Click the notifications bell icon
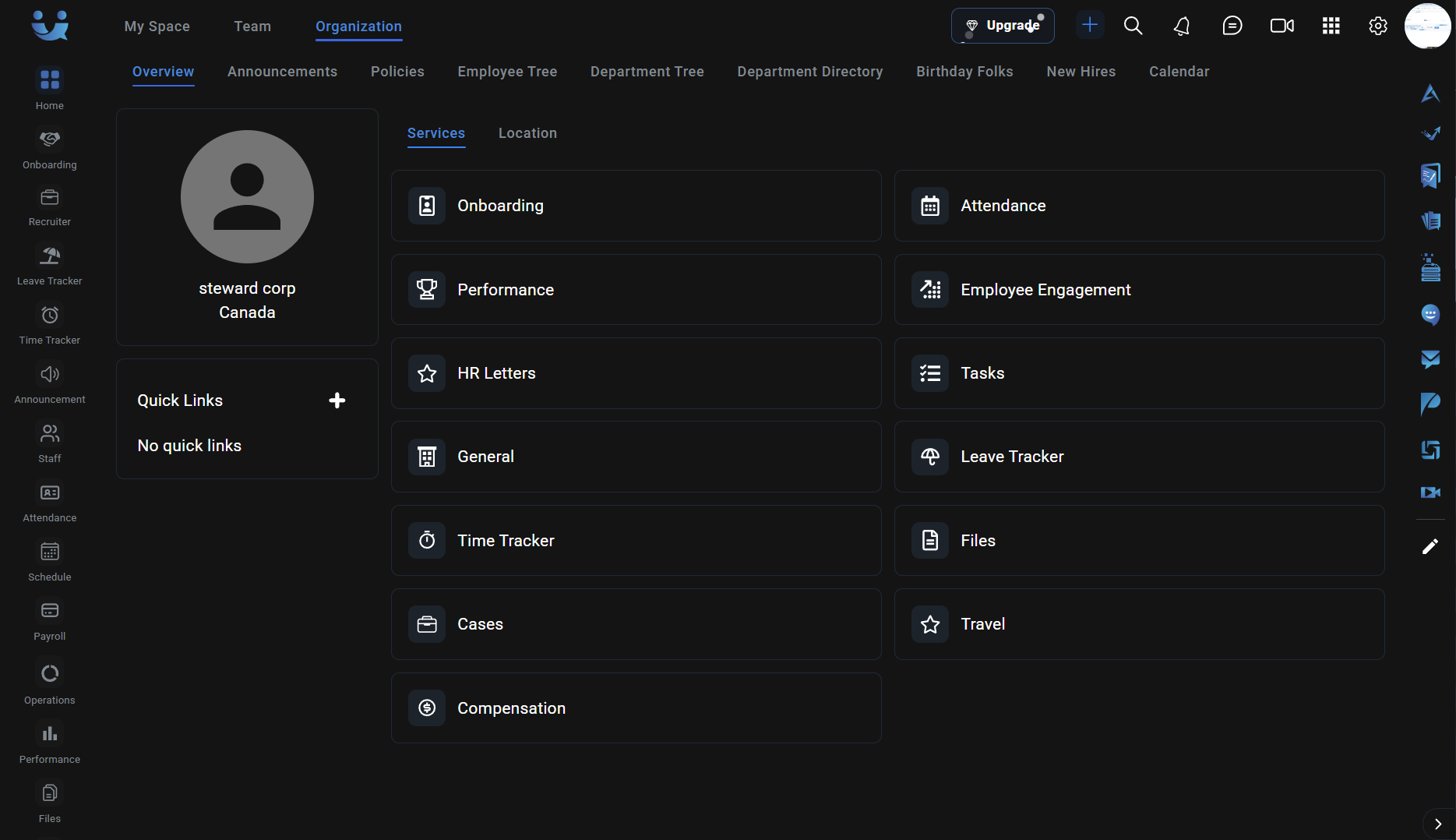The width and height of the screenshot is (1456, 840). [x=1181, y=26]
